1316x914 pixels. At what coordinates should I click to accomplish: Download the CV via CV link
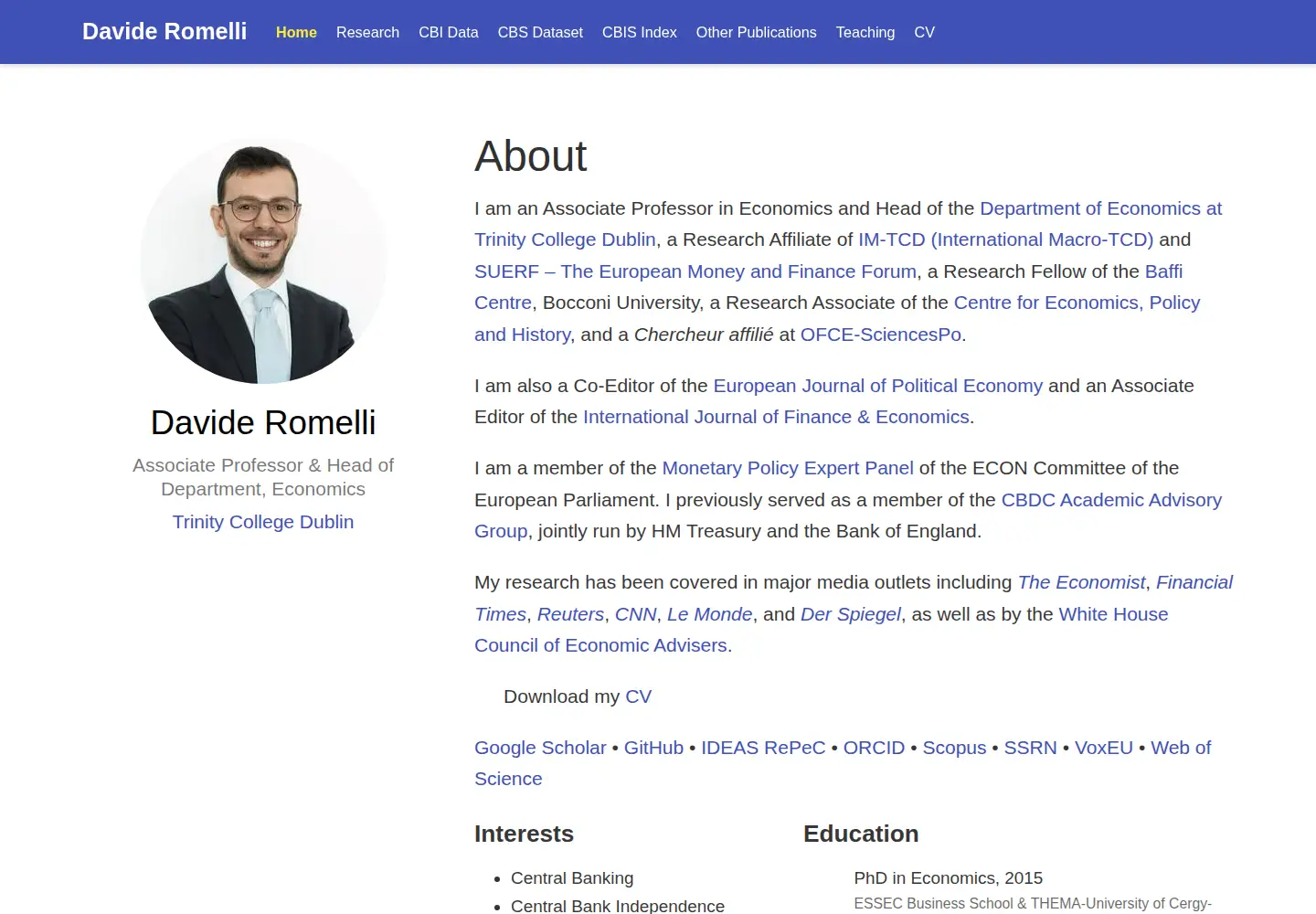pos(638,696)
